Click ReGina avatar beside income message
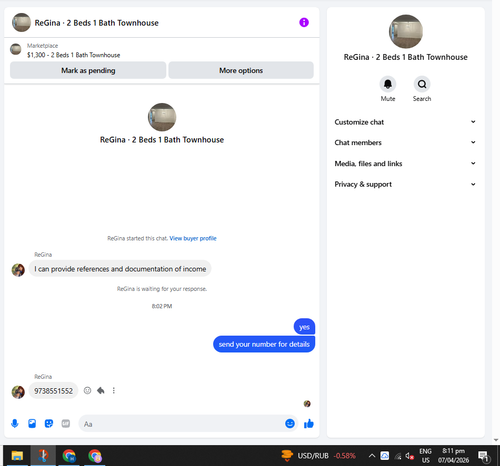Viewport: 500px width, 466px height. (x=18, y=270)
